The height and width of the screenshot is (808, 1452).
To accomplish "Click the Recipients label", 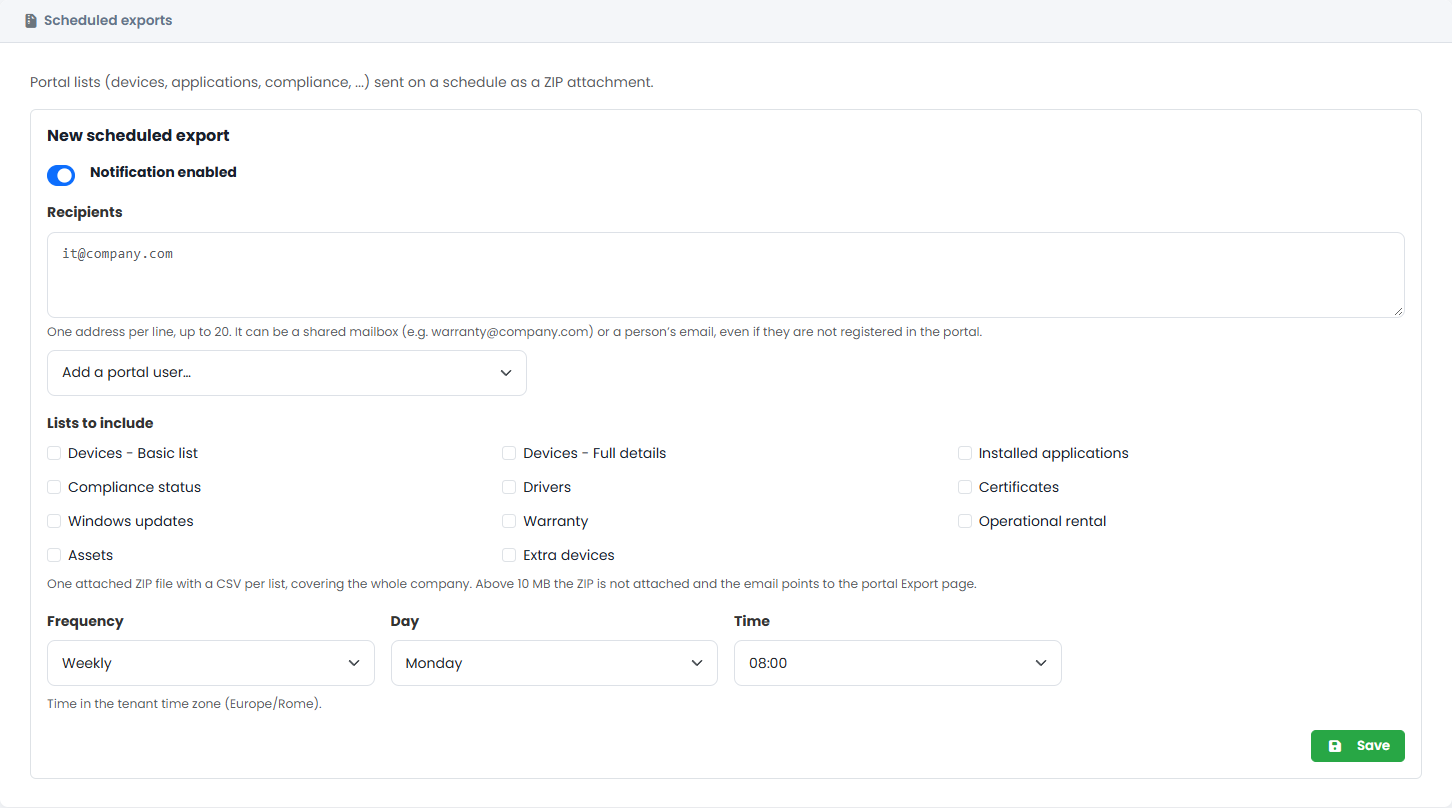I will [85, 212].
